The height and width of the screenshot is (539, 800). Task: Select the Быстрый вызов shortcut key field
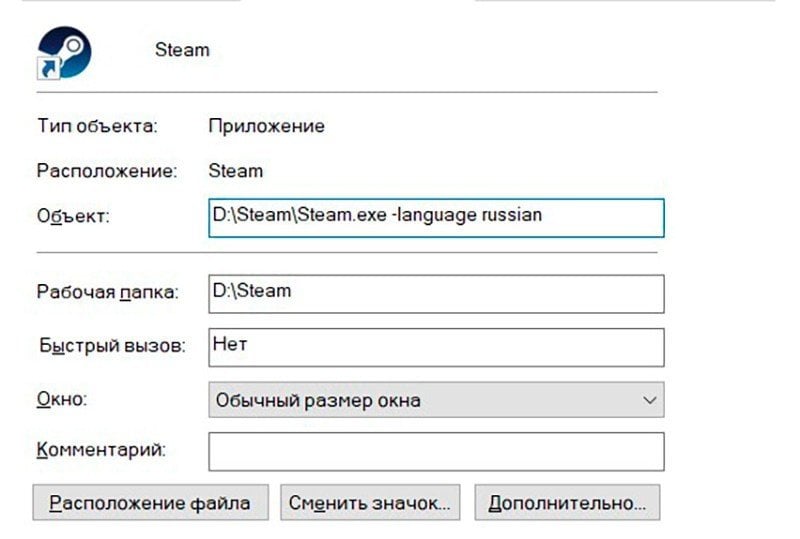coord(436,348)
